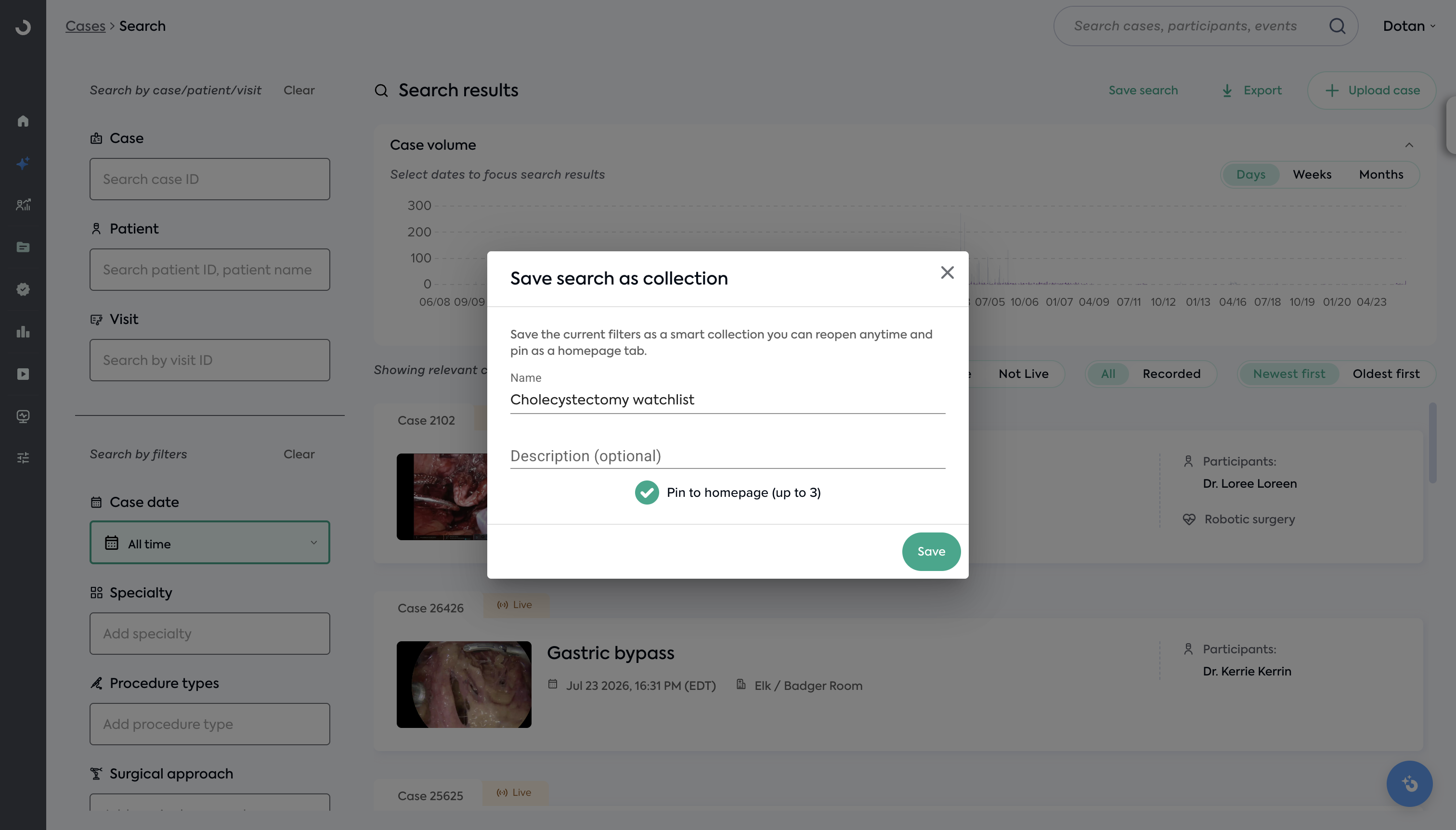The height and width of the screenshot is (830, 1456).
Task: Click the blue assistant floating button
Action: (1409, 784)
